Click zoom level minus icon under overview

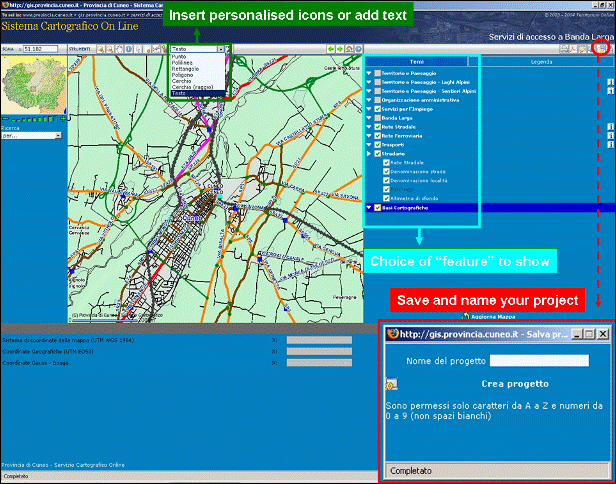point(6,119)
